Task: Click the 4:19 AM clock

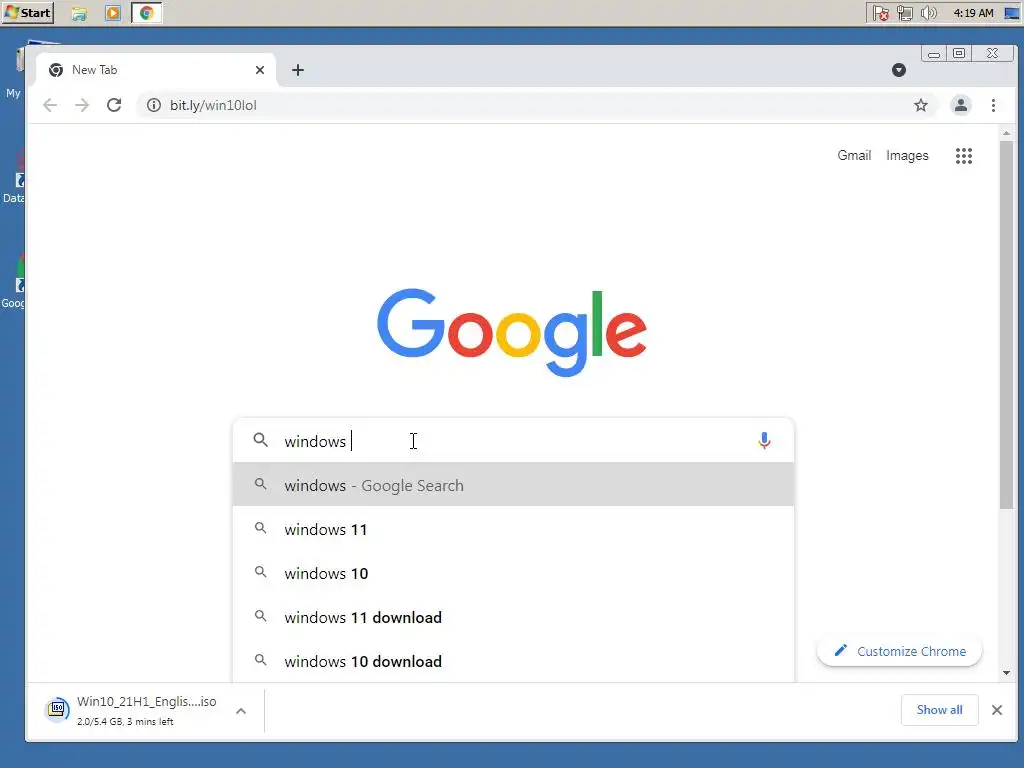Action: 973,13
